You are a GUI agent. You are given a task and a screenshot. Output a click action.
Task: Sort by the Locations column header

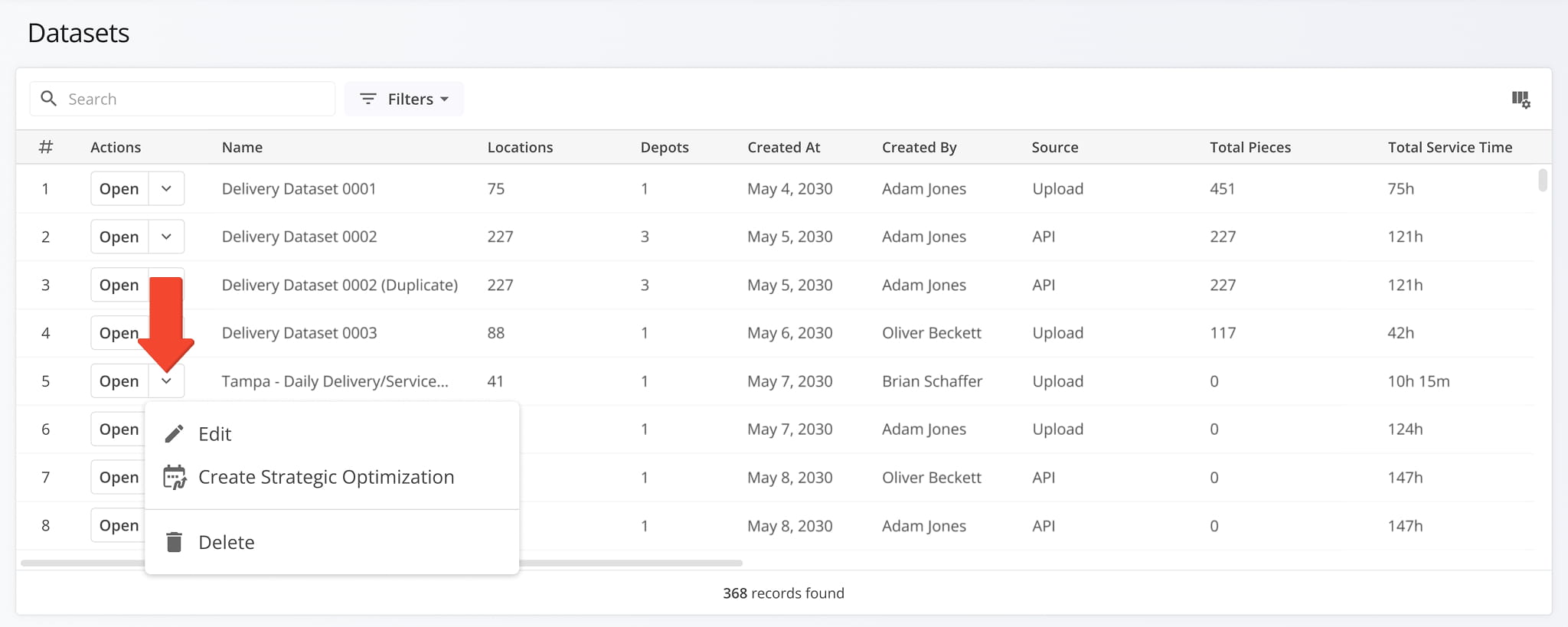click(520, 147)
